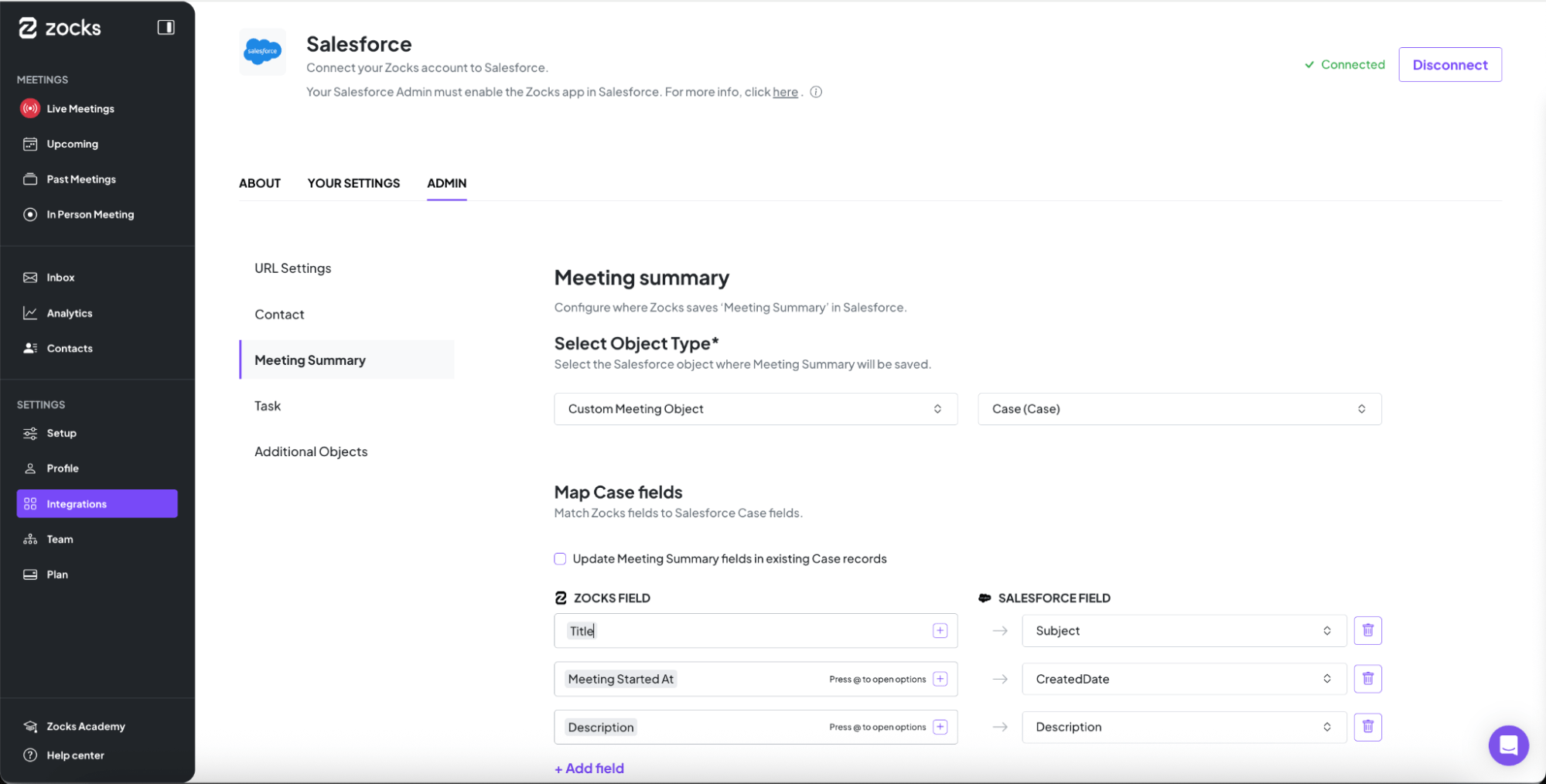Switch to the ABOUT tab
Image resolution: width=1546 pixels, height=784 pixels.
coord(260,183)
